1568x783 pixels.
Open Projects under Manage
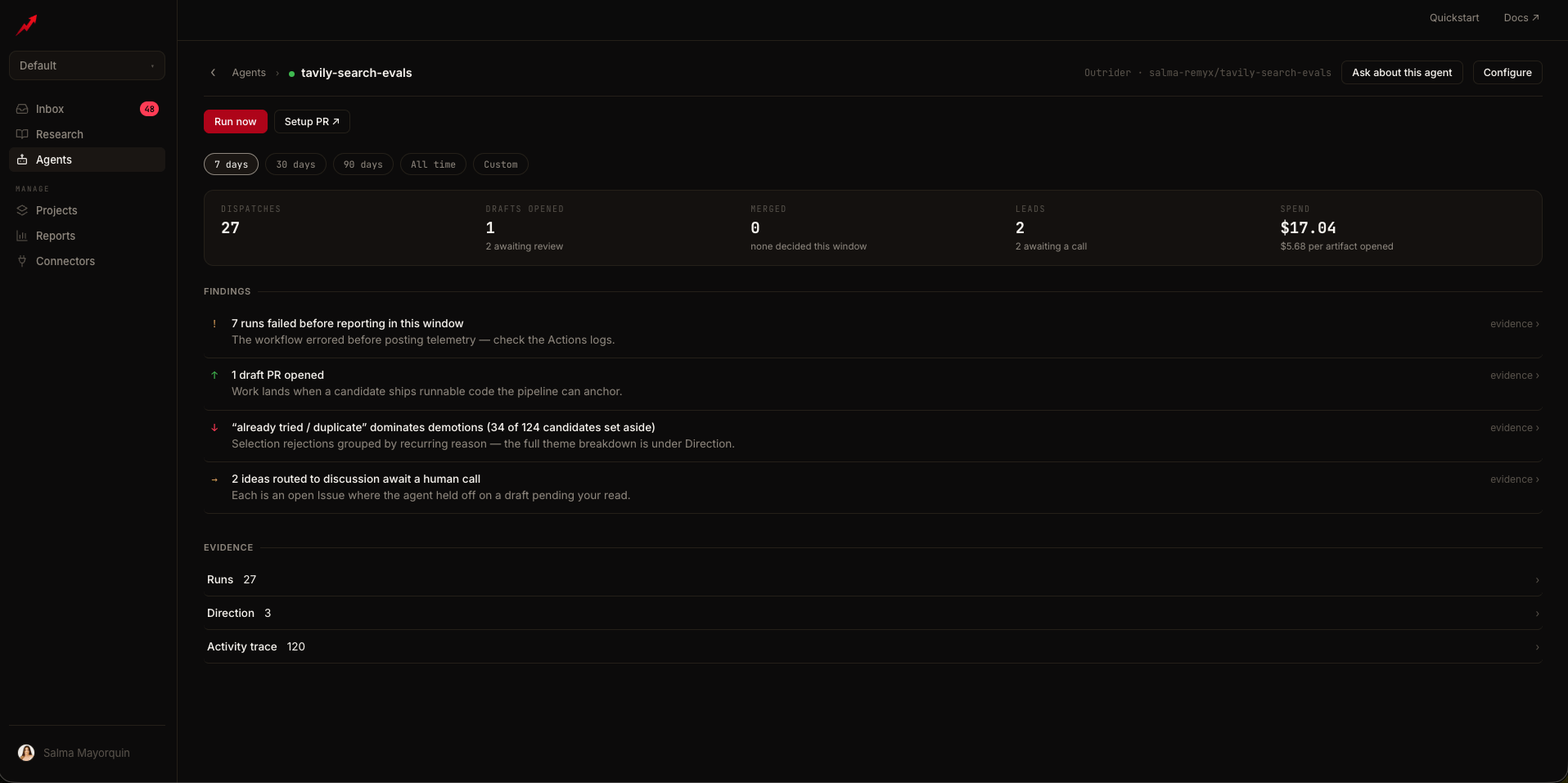pos(87,210)
